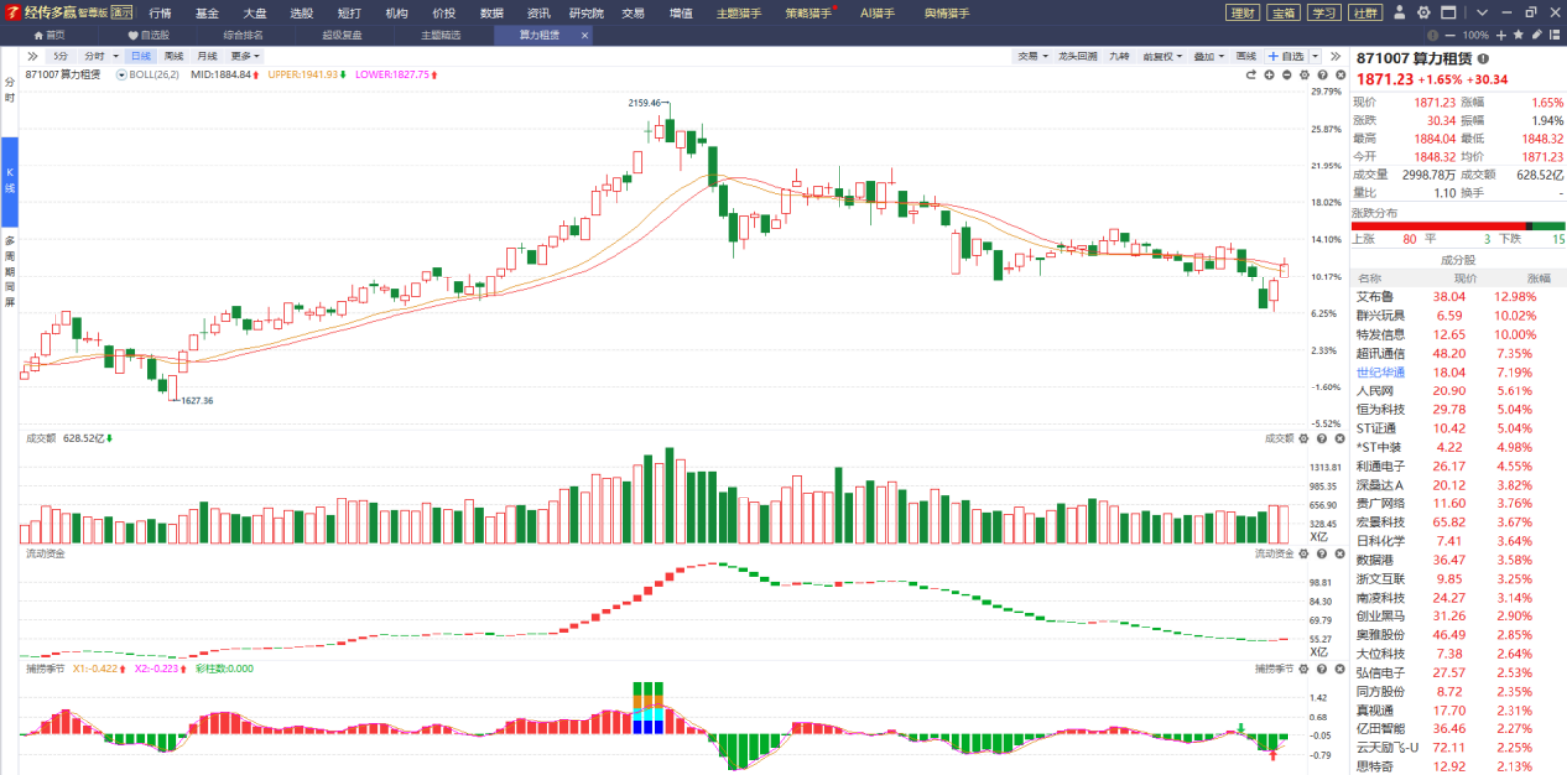Open 世纪华通 stock from constituent list
The width and height of the screenshot is (1568, 775).
tap(1381, 373)
